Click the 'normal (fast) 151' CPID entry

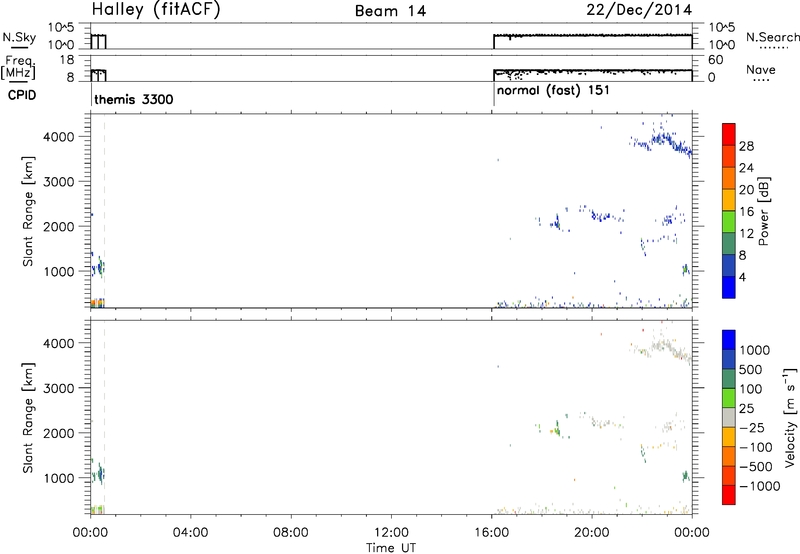(553, 91)
